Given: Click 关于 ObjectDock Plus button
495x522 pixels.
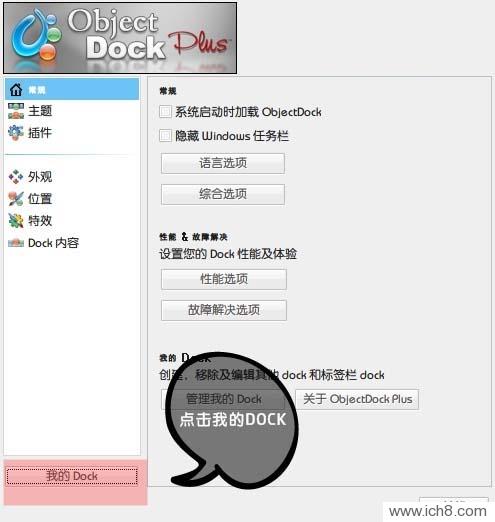Looking at the screenshot, I should tap(357, 399).
